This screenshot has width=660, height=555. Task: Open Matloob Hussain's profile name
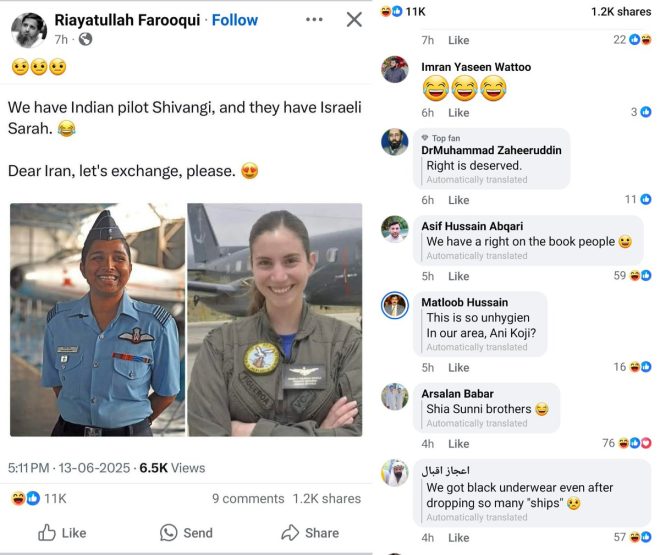[464, 302]
